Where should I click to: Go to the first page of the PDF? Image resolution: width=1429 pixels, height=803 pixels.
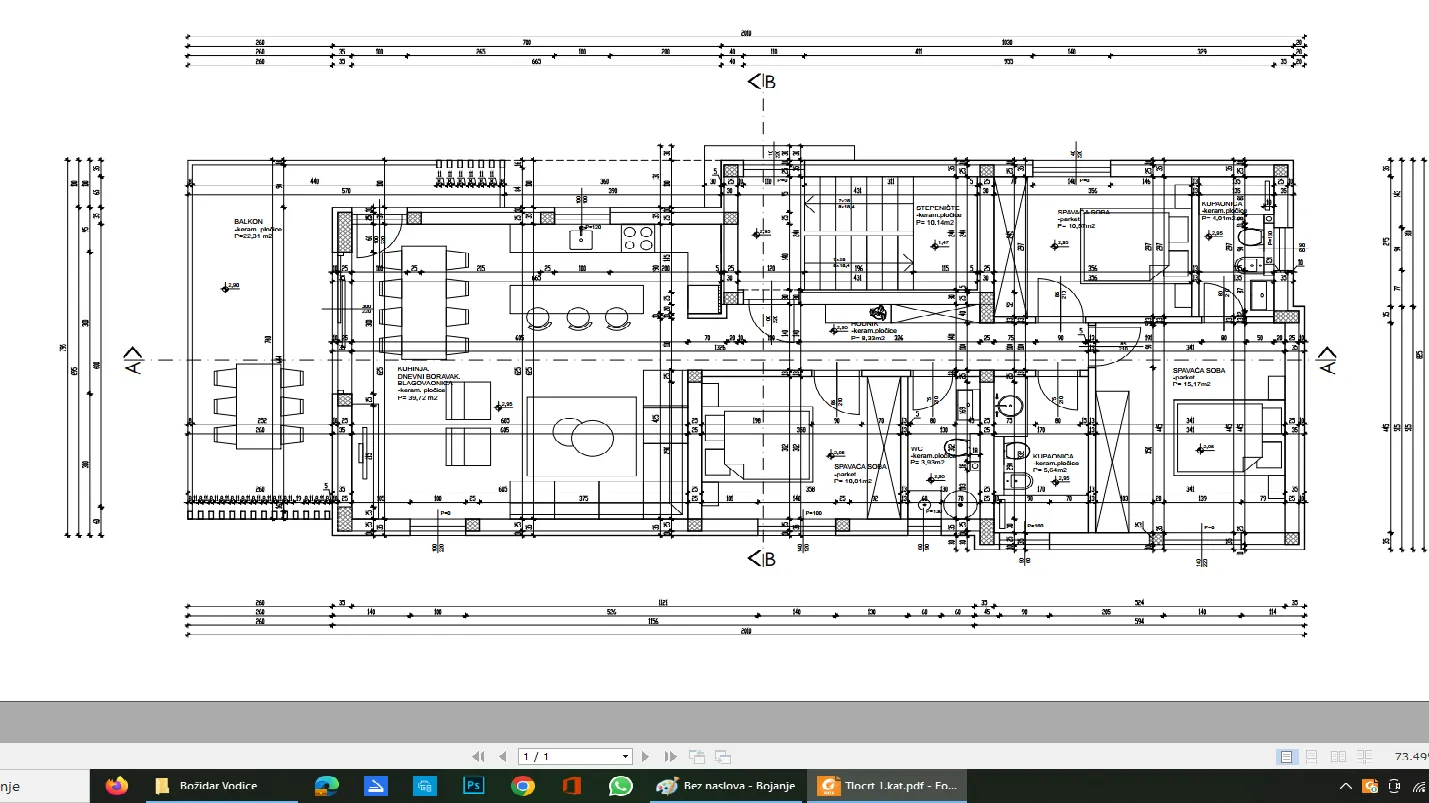point(478,757)
